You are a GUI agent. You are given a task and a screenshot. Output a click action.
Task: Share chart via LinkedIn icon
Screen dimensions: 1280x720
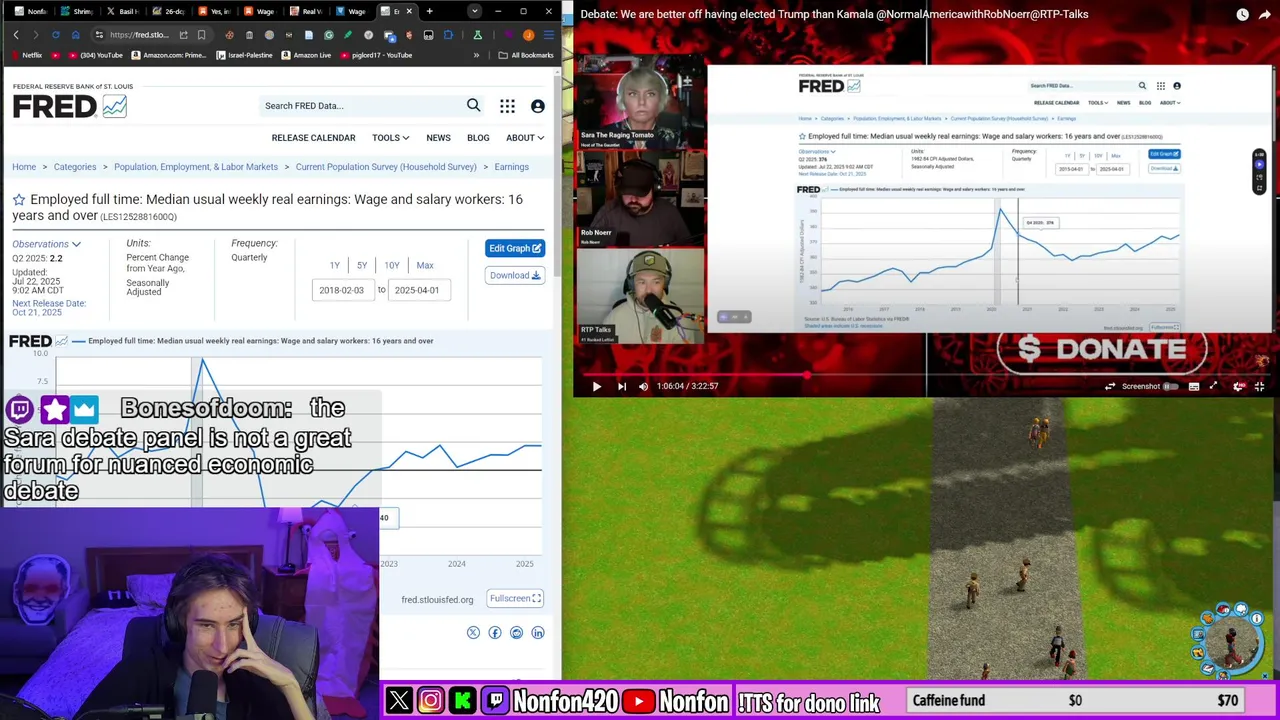[x=538, y=632]
